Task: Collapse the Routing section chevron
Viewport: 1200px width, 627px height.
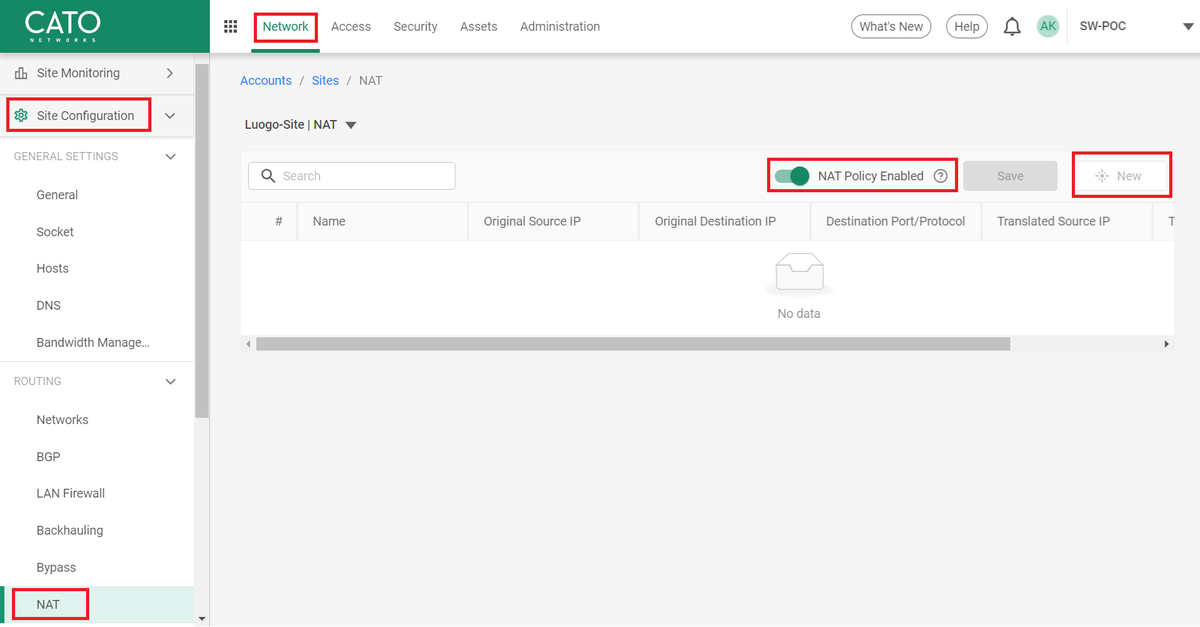Action: [170, 382]
